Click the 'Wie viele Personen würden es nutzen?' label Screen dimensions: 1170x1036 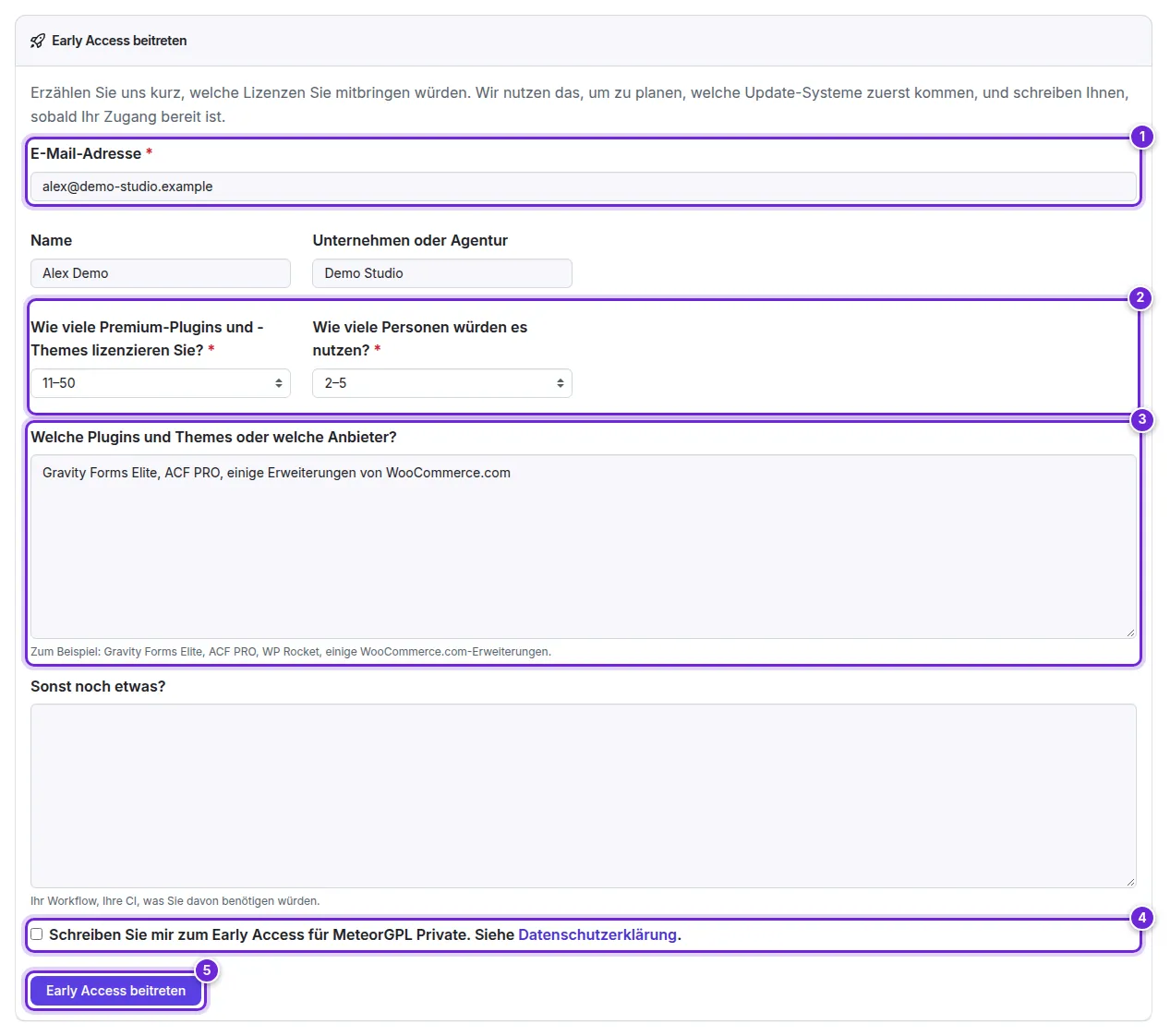(x=420, y=339)
